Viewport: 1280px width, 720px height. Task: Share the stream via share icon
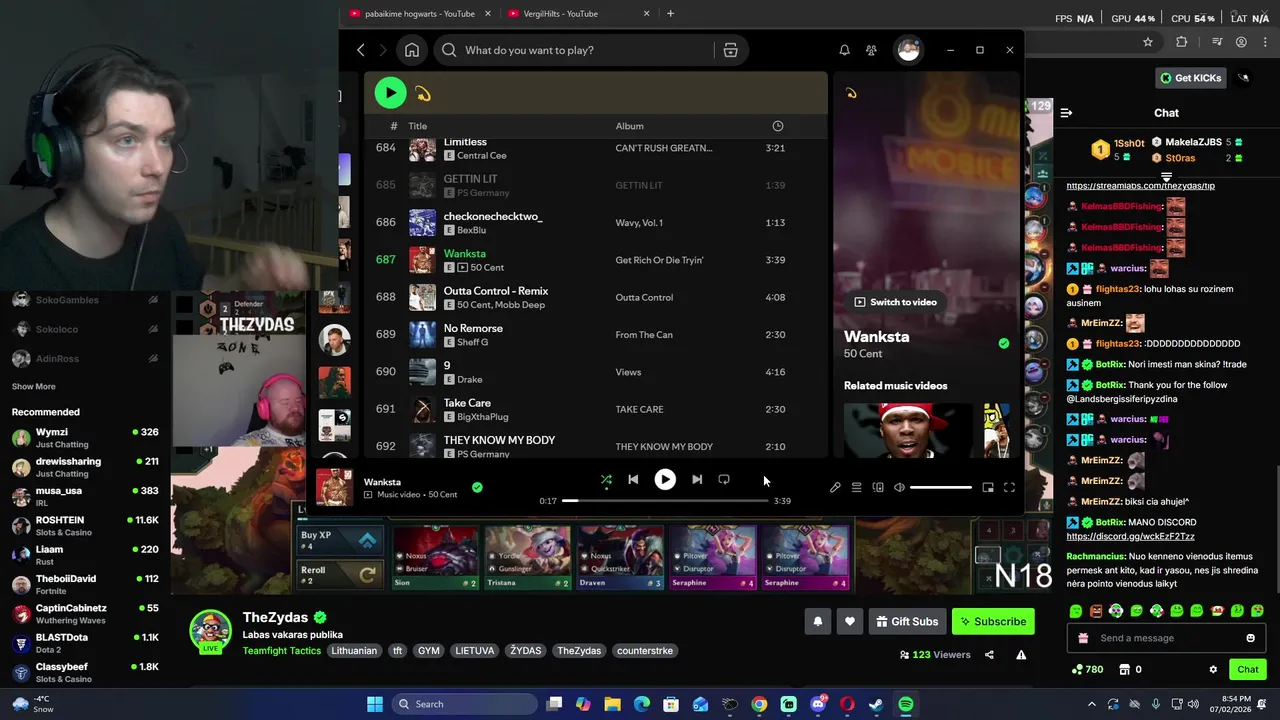[x=989, y=655]
